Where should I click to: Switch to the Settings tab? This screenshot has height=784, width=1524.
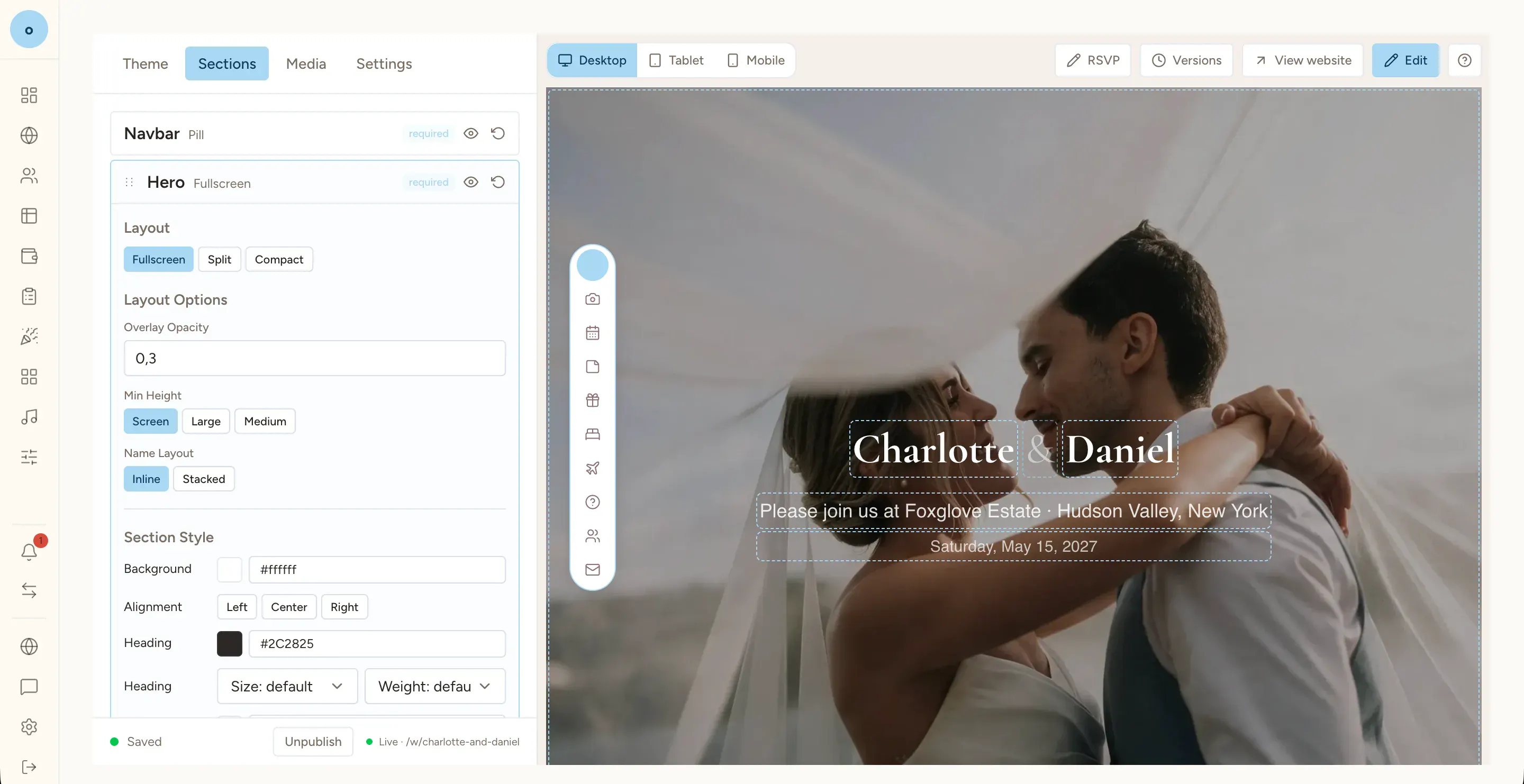pos(384,64)
